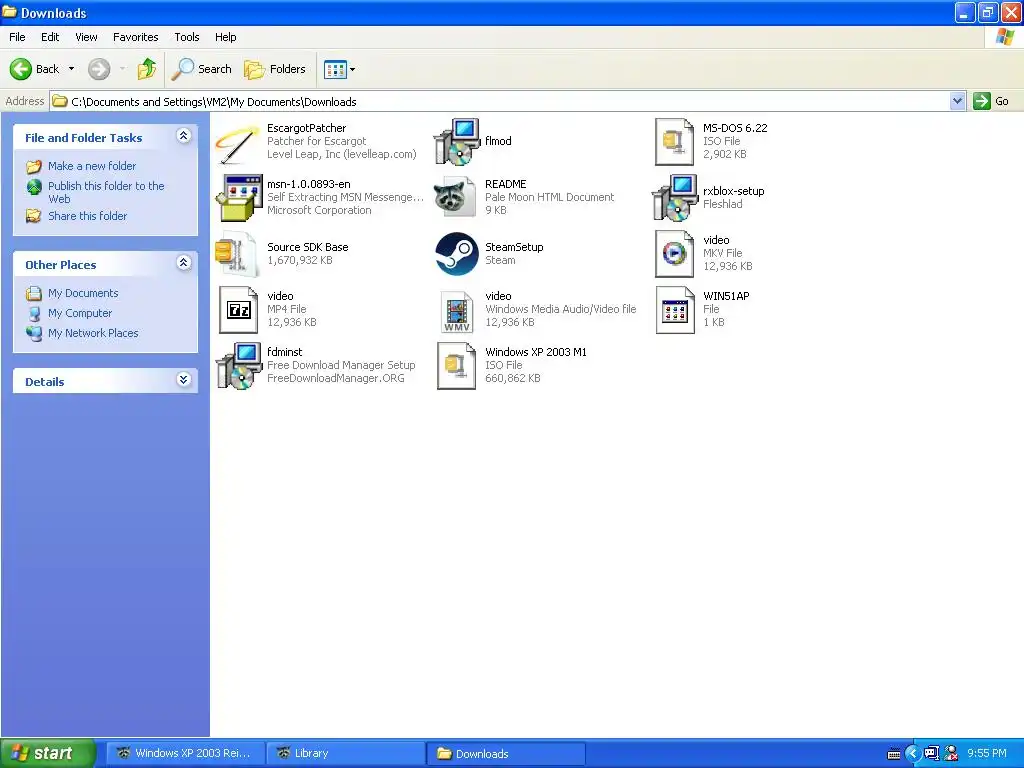Select the video MP4 7z icon
1024x768 pixels.
238,310
